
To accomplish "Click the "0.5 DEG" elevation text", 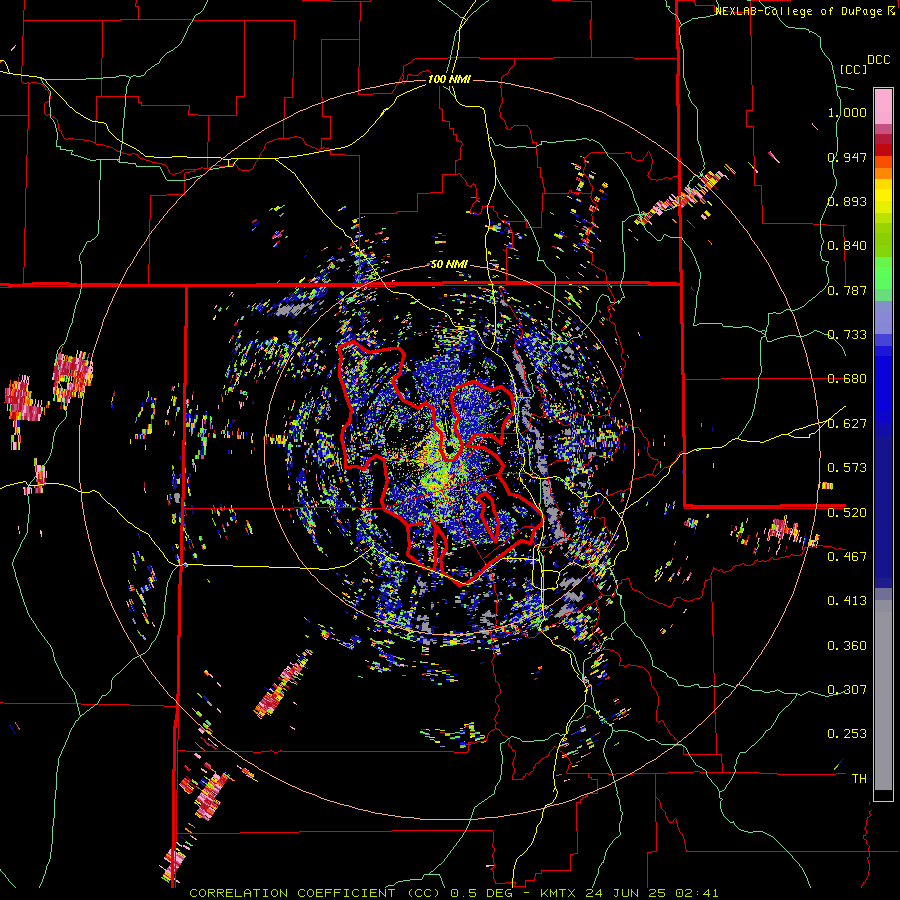I will 483,893.
